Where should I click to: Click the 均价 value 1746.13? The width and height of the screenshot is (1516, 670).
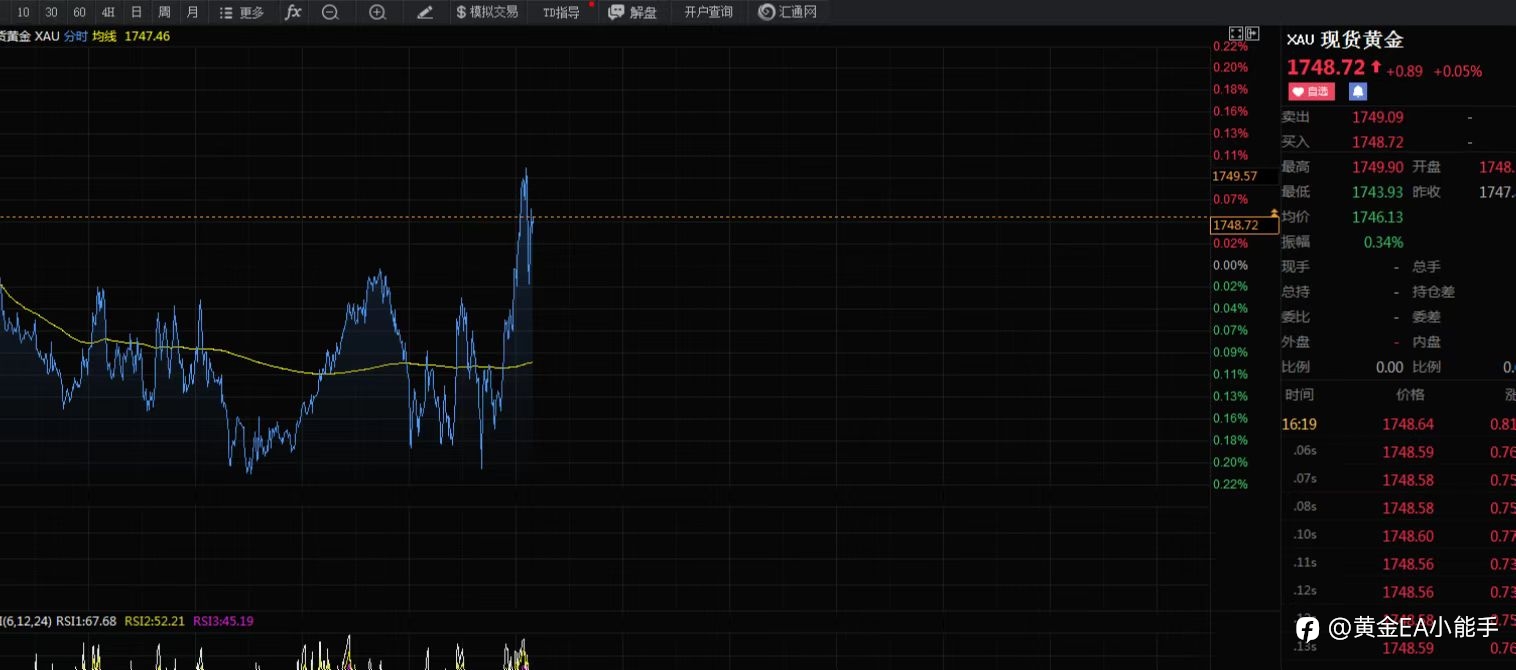[x=1378, y=217]
